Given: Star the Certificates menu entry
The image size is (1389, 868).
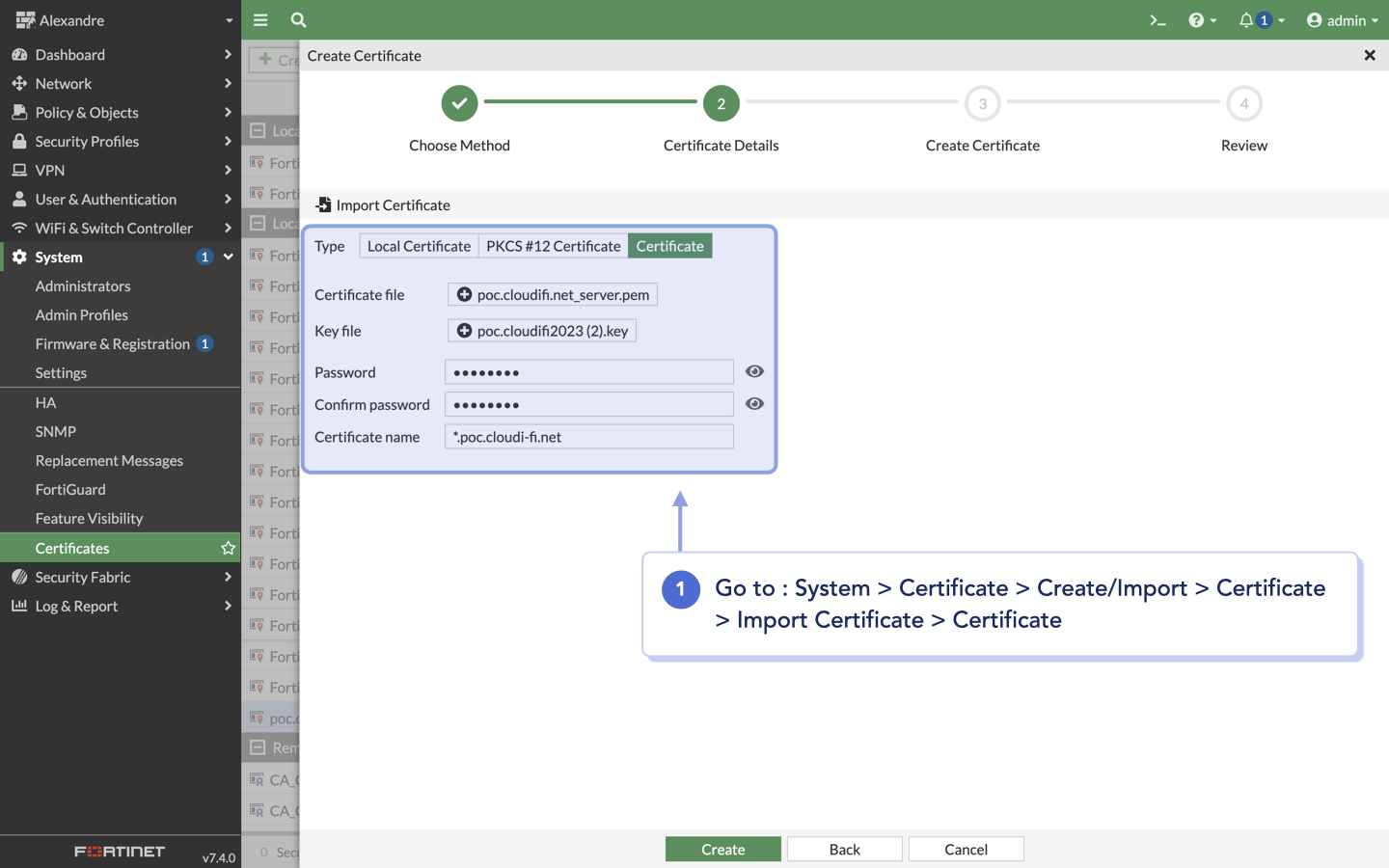Looking at the screenshot, I should [228, 547].
